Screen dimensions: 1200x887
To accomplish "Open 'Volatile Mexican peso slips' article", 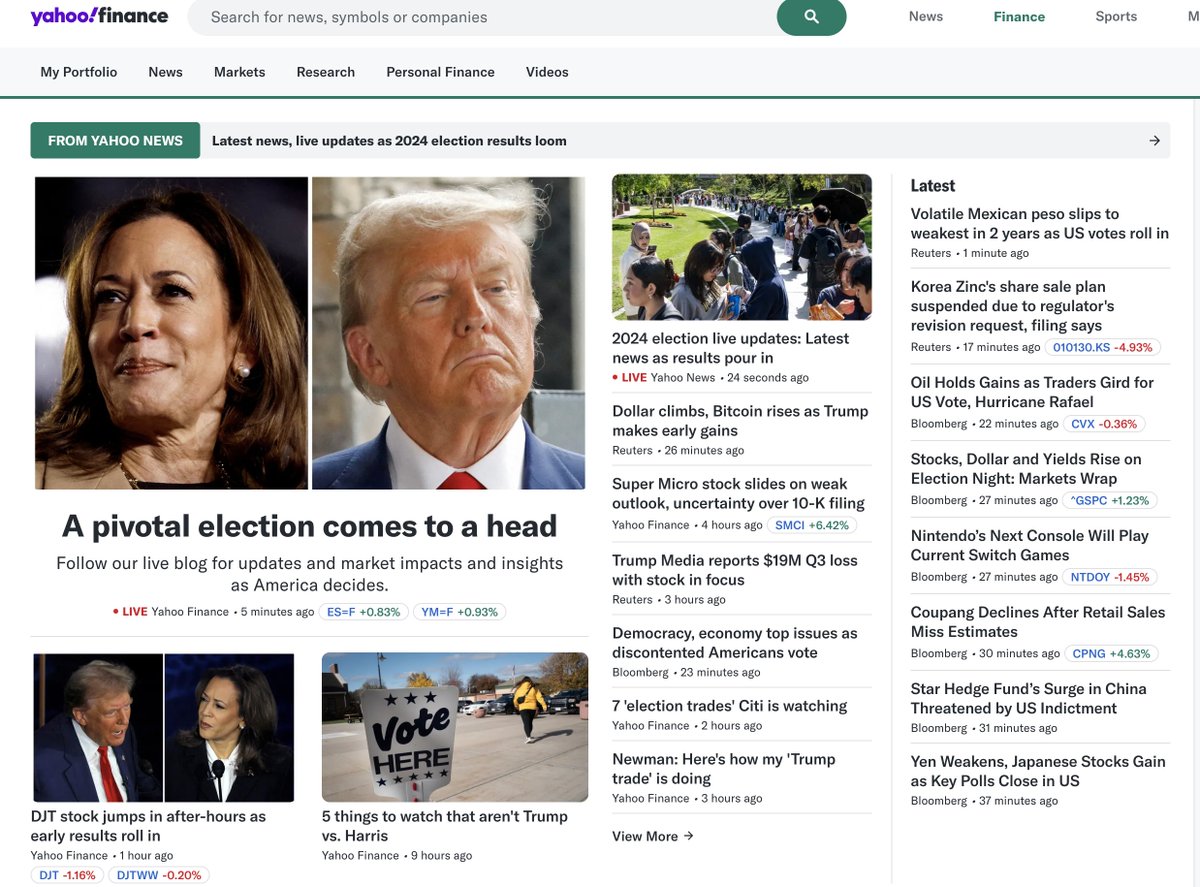I will click(x=1039, y=224).
